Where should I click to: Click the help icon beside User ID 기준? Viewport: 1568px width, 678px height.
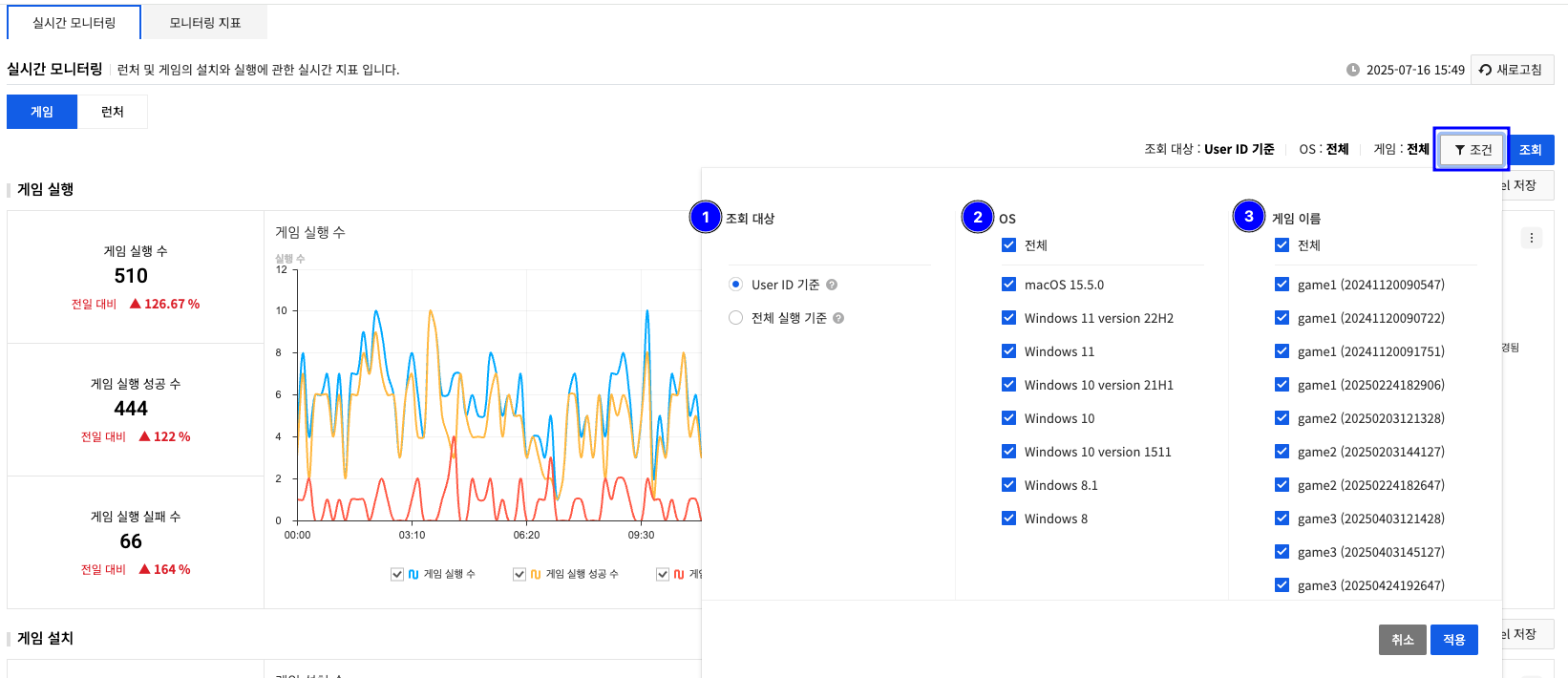pyautogui.click(x=832, y=285)
